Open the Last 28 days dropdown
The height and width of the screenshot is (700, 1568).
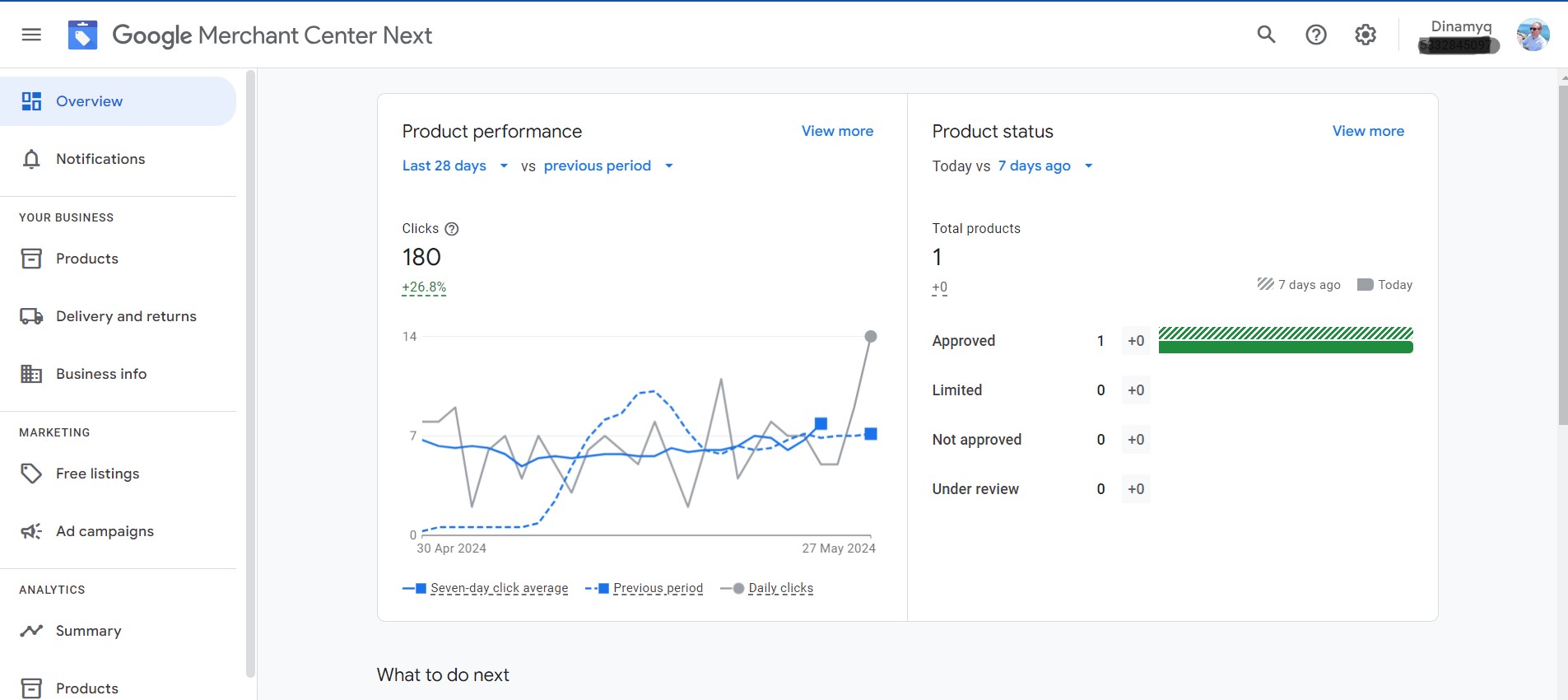click(455, 166)
